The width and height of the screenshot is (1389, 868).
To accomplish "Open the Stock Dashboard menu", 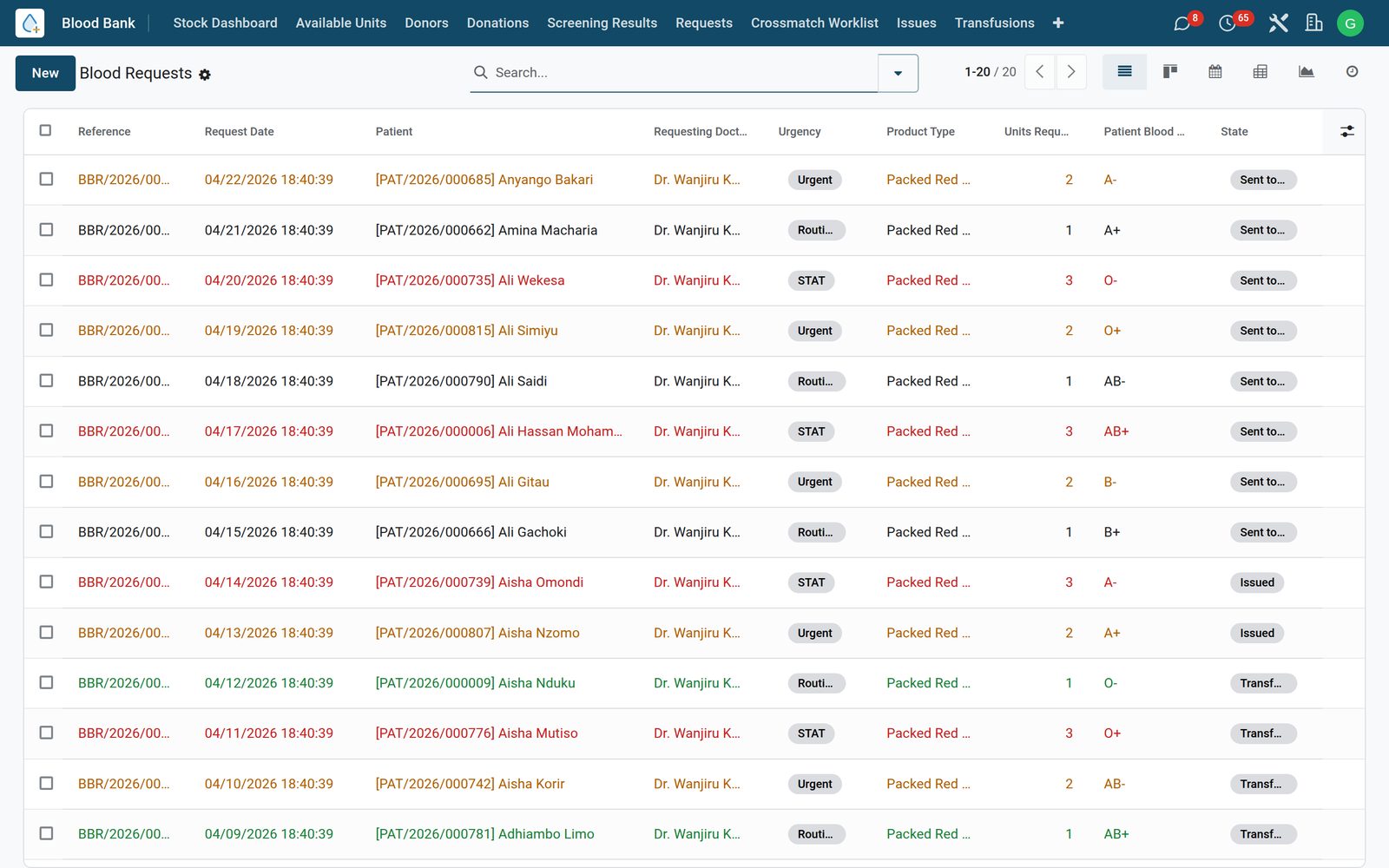I will click(225, 23).
